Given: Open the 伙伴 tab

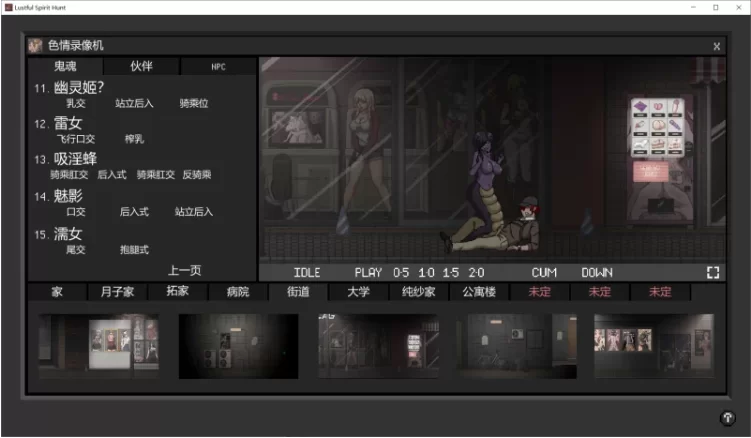Looking at the screenshot, I should point(141,66).
